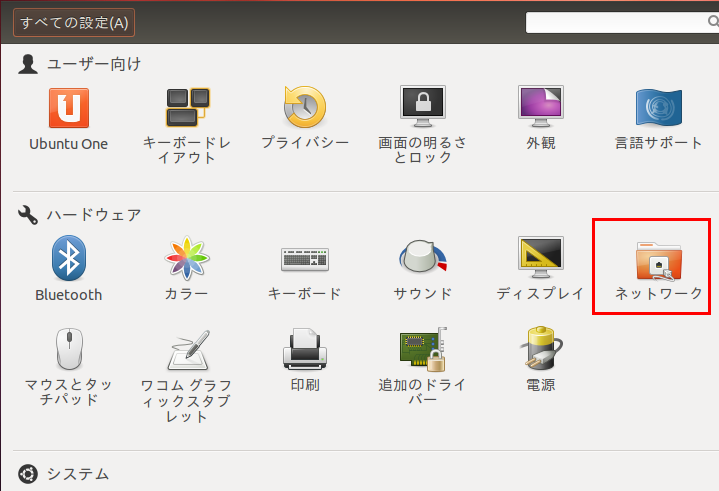Open the 印刷 printer icon
The height and width of the screenshot is (491, 719).
(305, 348)
